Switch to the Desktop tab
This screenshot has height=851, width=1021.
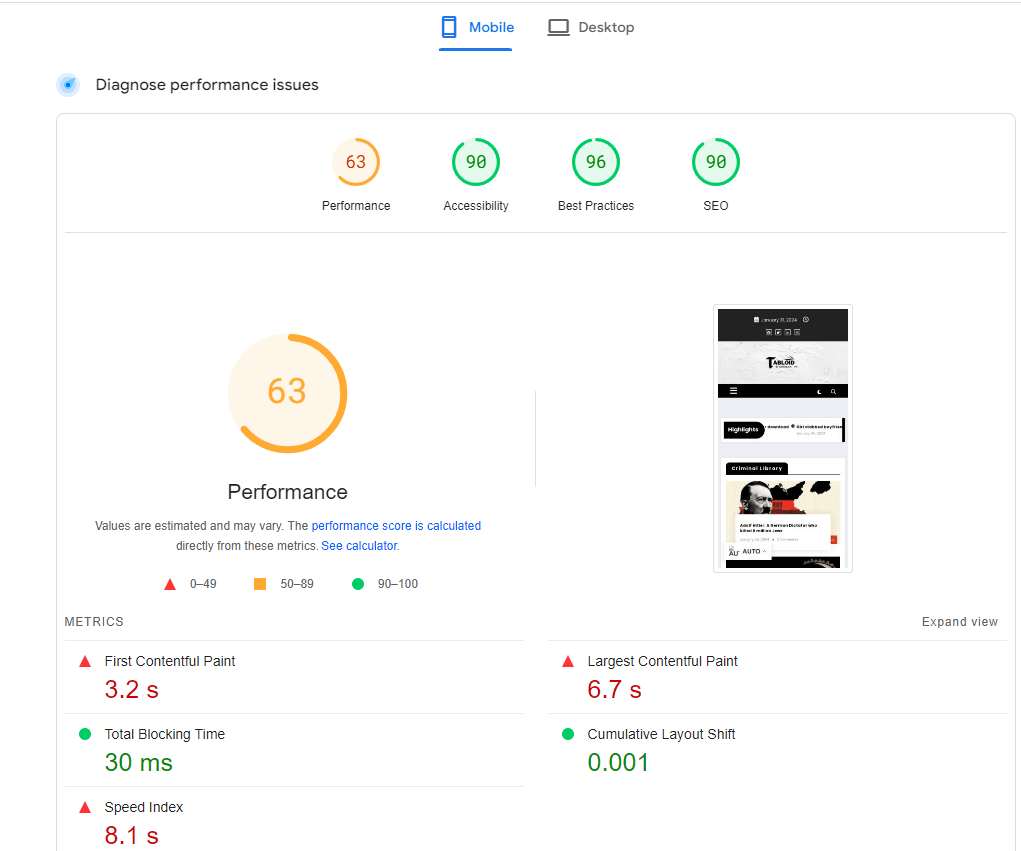tap(605, 27)
